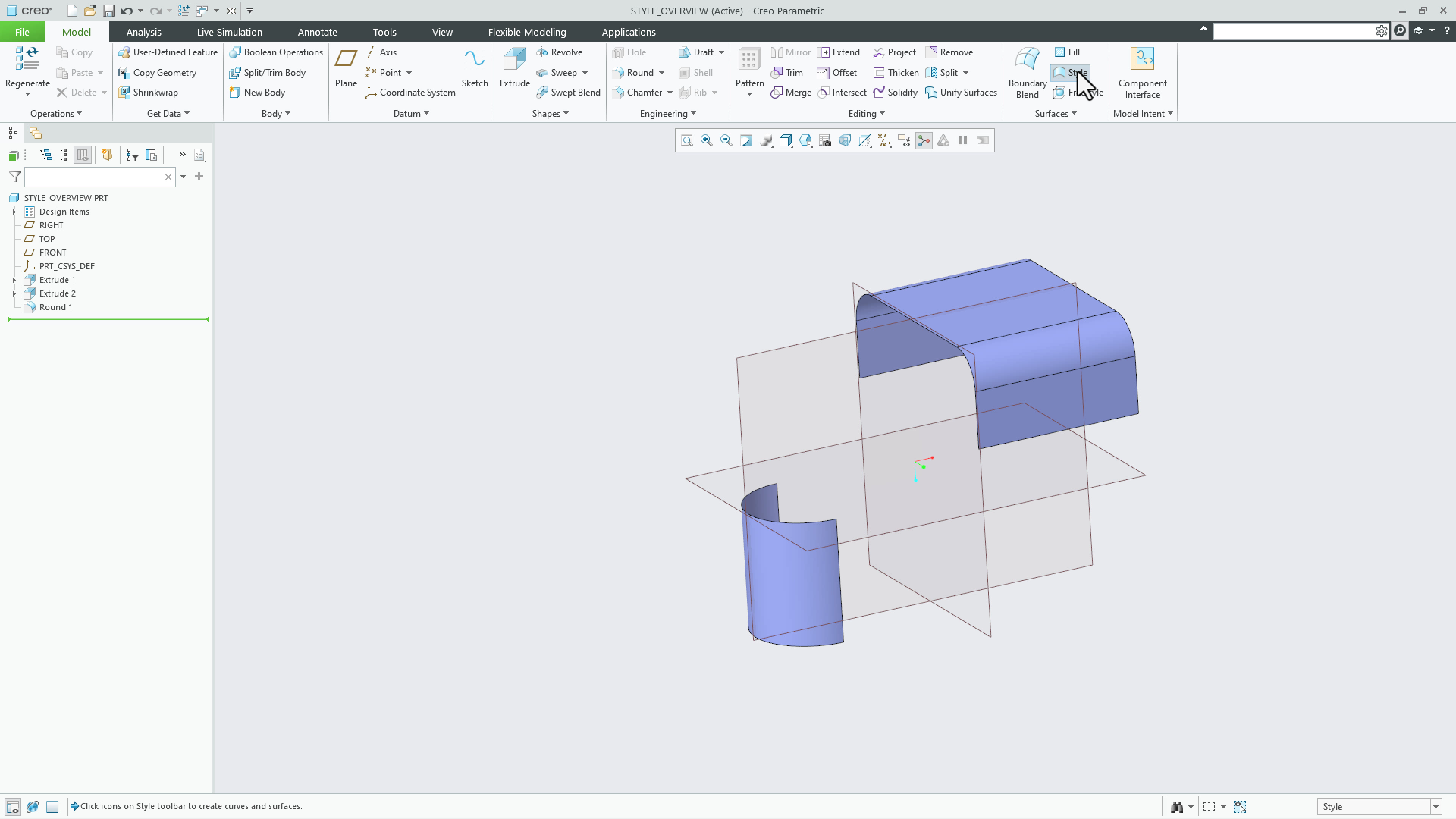The height and width of the screenshot is (819, 1456).
Task: Select the Thicken tool
Action: pyautogui.click(x=896, y=73)
